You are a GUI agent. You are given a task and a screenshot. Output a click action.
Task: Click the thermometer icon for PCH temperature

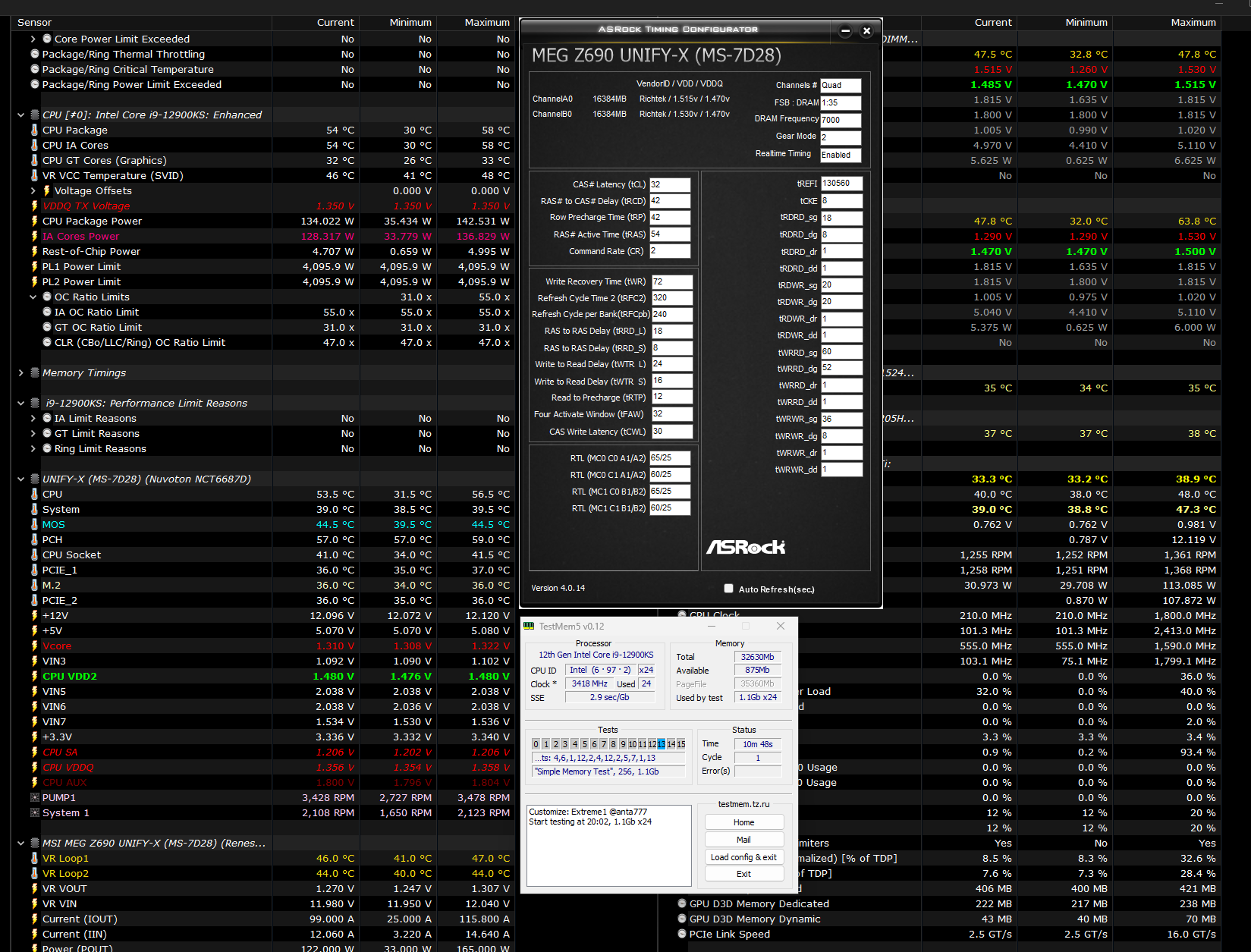[x=34, y=539]
